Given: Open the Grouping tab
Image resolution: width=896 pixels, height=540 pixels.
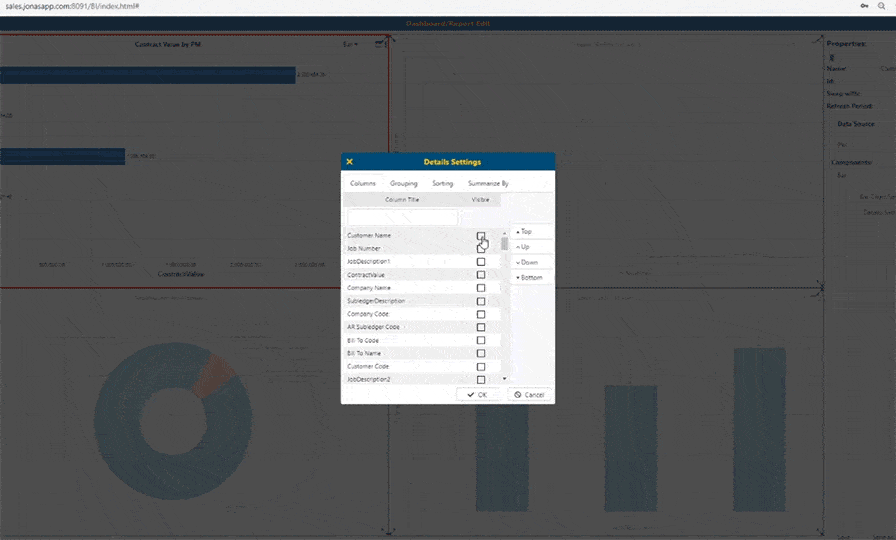Looking at the screenshot, I should tap(403, 183).
